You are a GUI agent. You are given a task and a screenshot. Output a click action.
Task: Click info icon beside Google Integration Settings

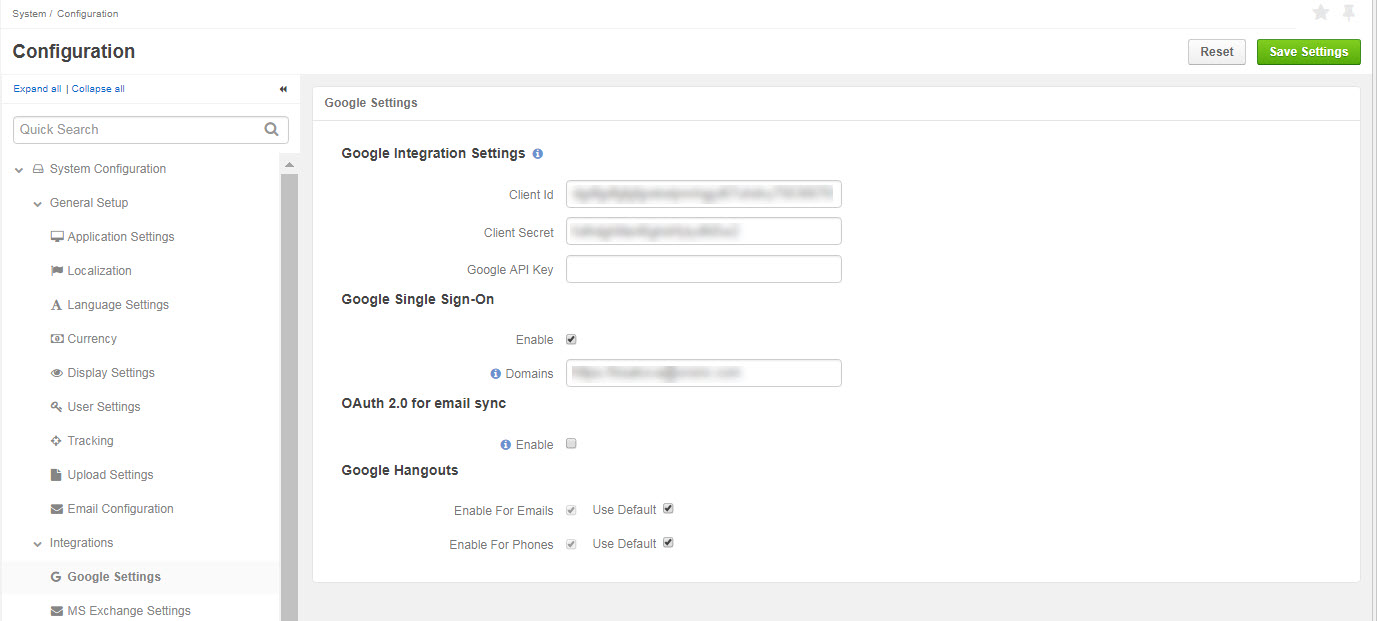tap(538, 154)
